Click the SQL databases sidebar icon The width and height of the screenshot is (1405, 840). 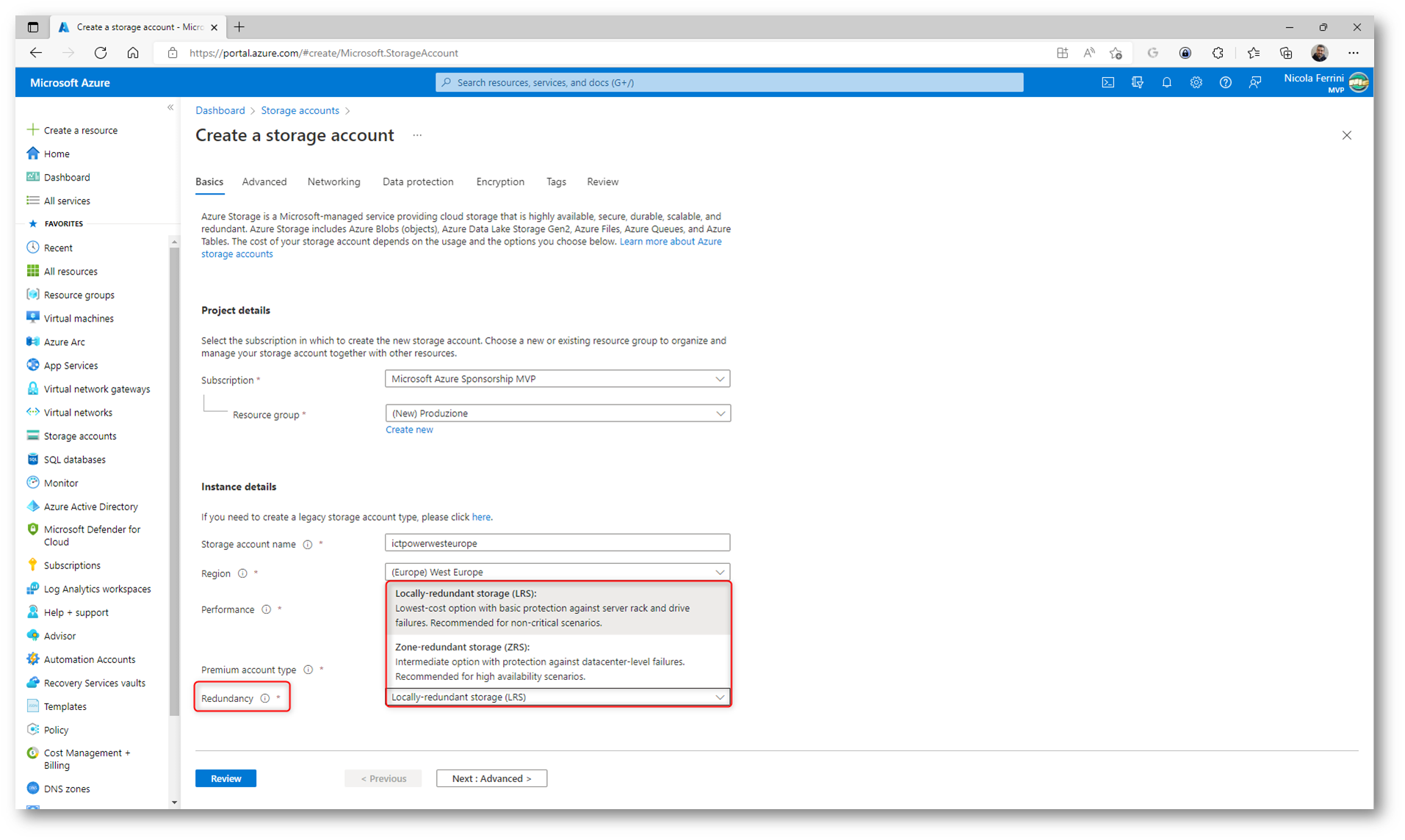tap(32, 459)
